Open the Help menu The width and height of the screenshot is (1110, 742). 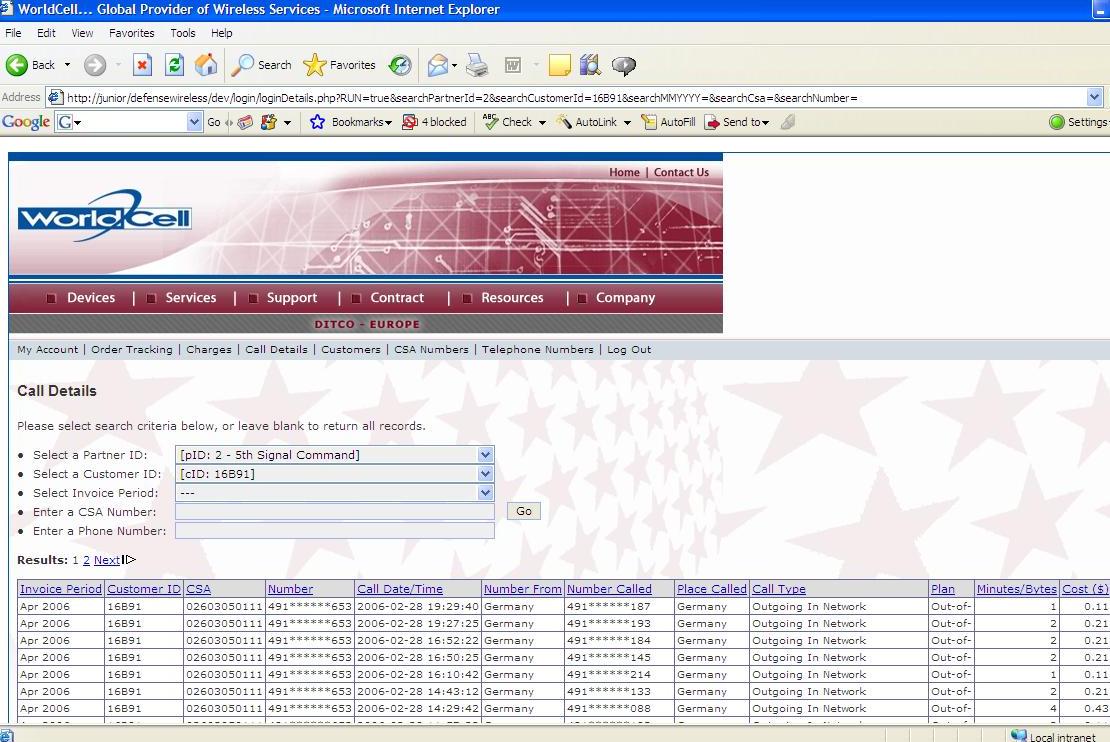[222, 33]
